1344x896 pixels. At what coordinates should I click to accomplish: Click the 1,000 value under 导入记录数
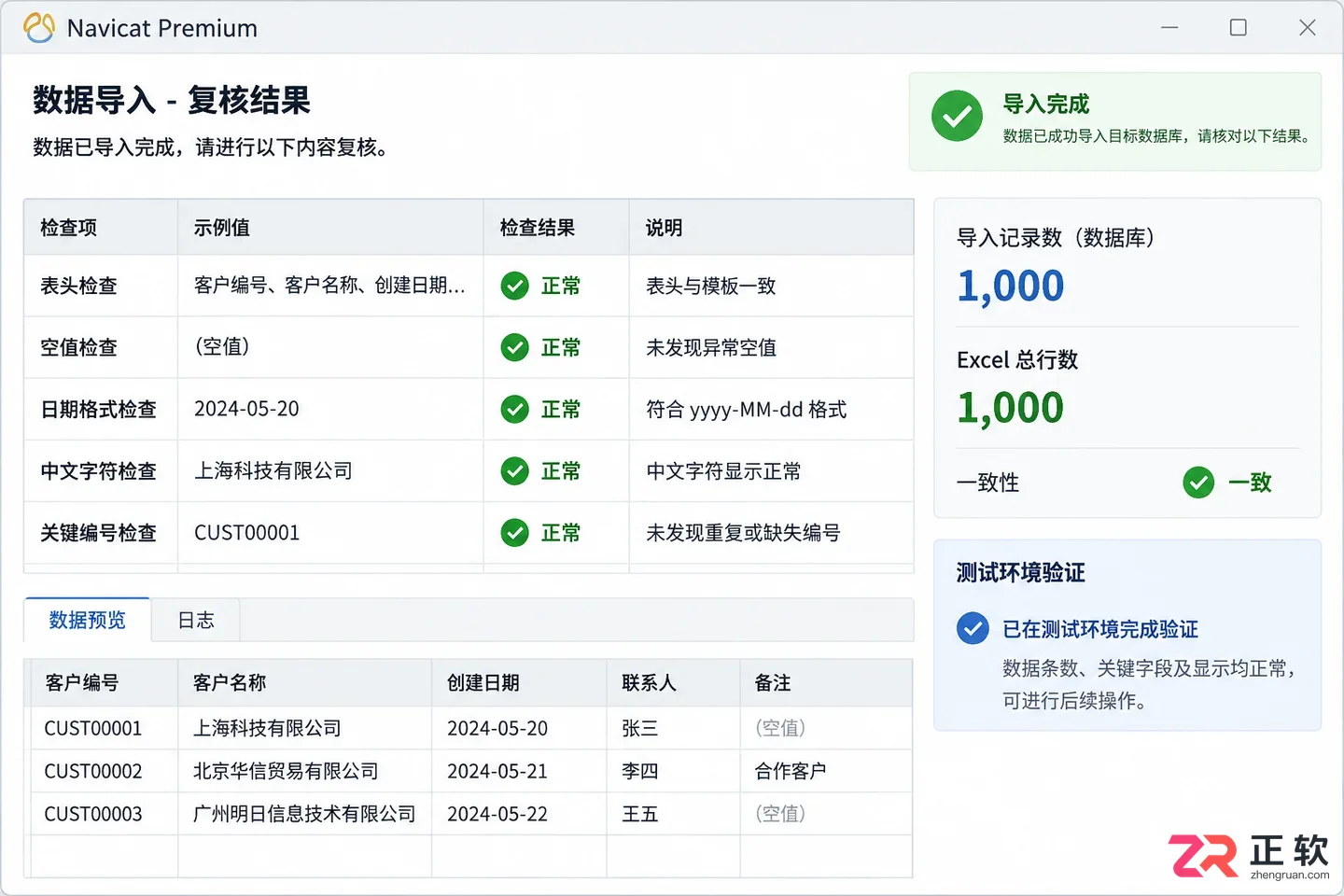[1011, 286]
